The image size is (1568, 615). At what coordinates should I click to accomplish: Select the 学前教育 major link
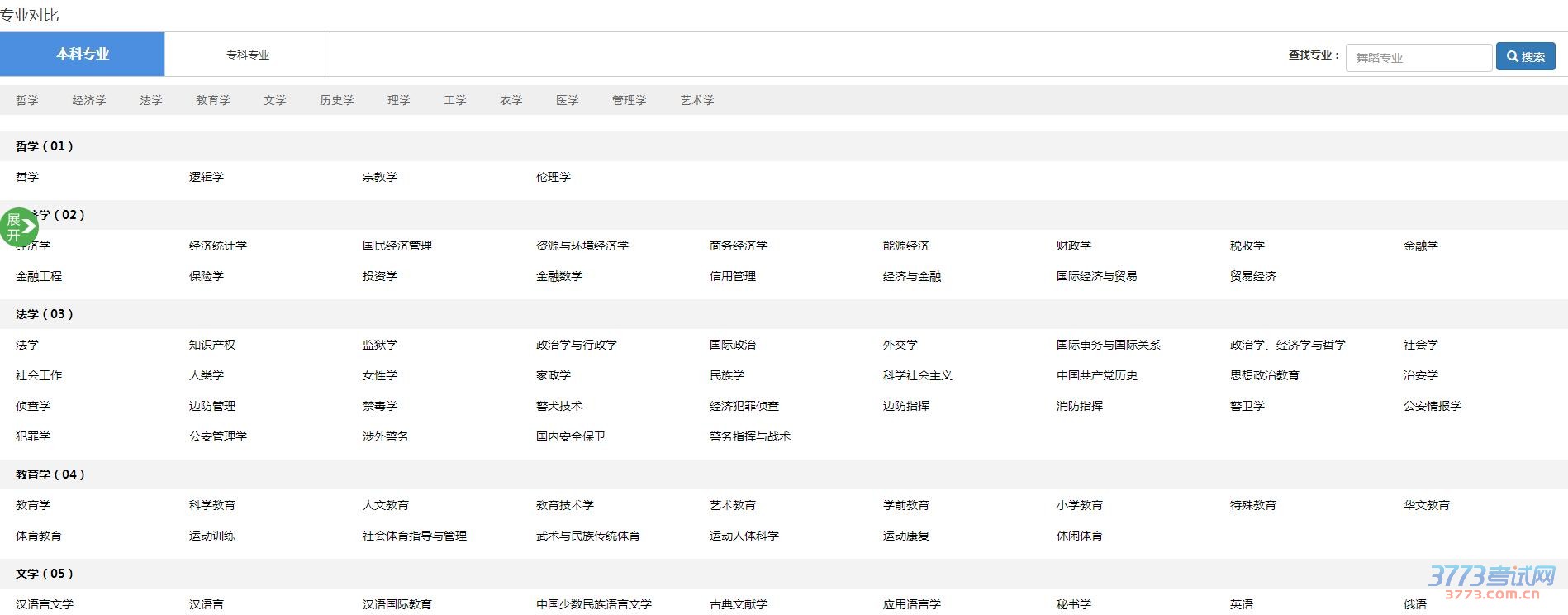(906, 505)
